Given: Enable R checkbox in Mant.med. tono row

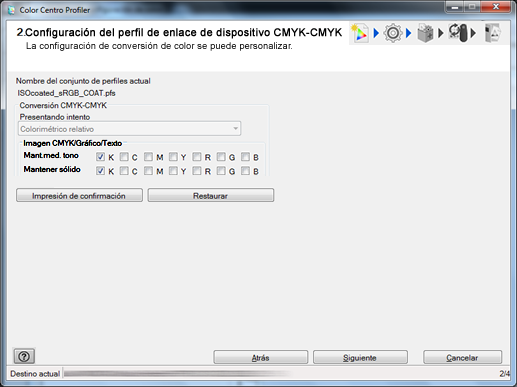Looking at the screenshot, I should 197,157.
